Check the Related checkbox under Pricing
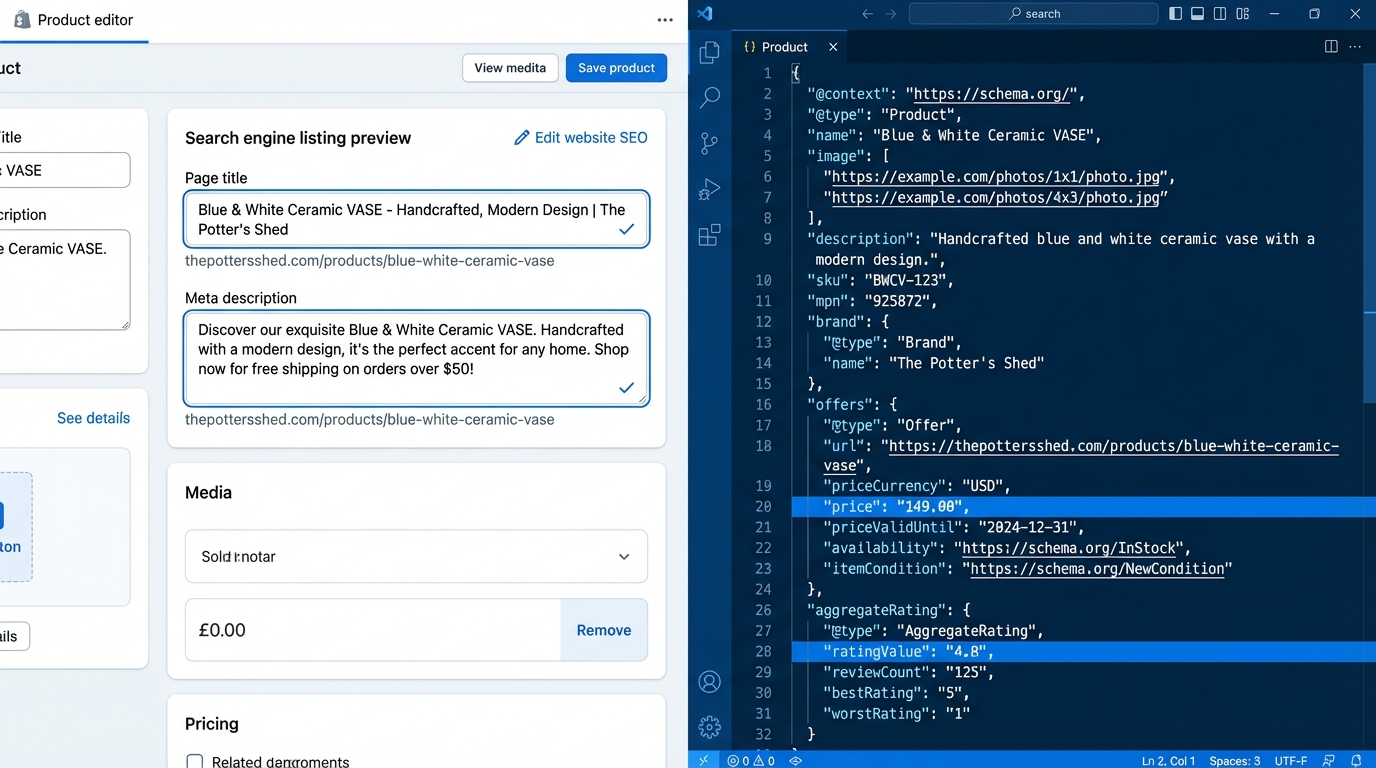The image size is (1376, 768). [195, 762]
